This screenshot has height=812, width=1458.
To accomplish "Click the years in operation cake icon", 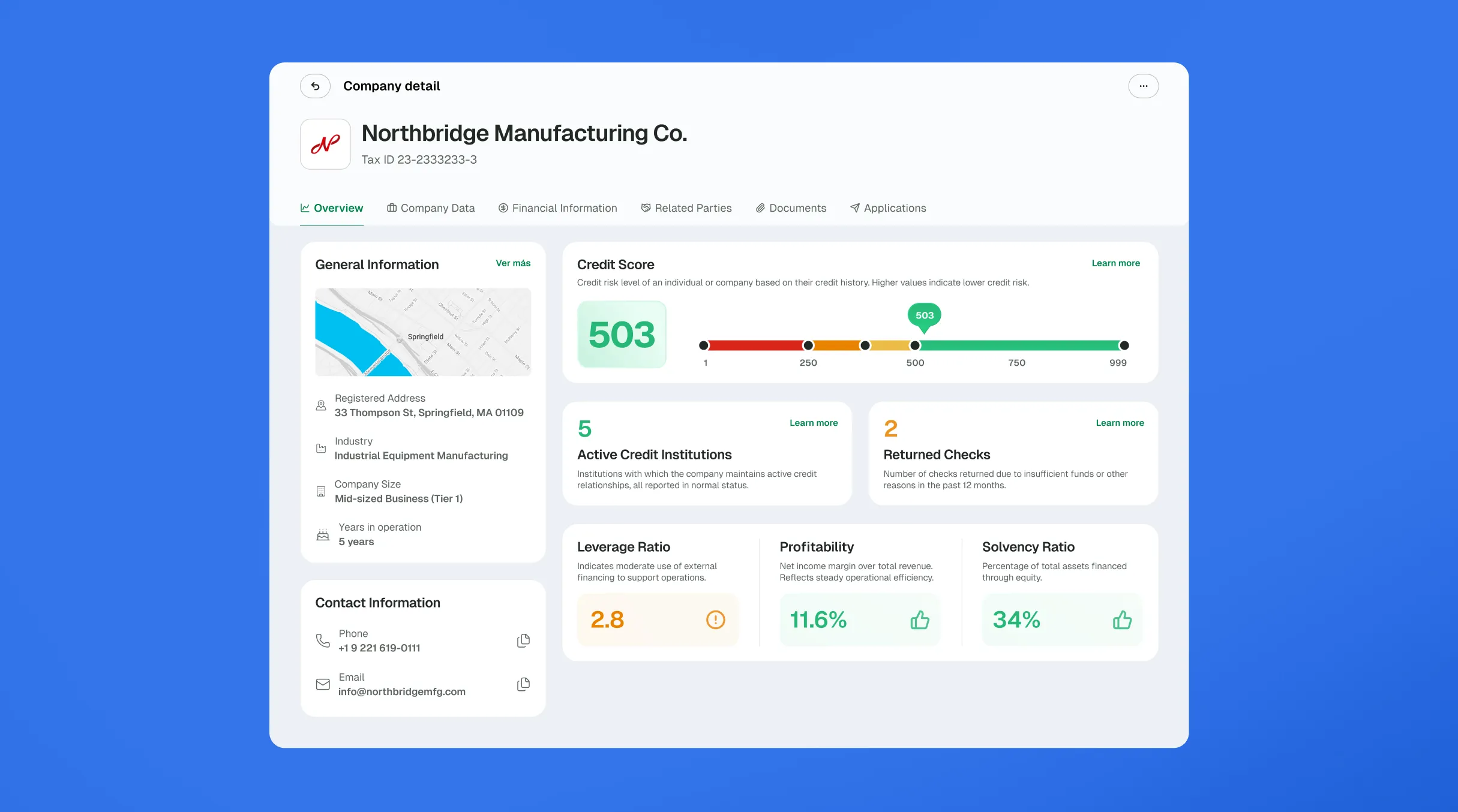I will point(323,534).
